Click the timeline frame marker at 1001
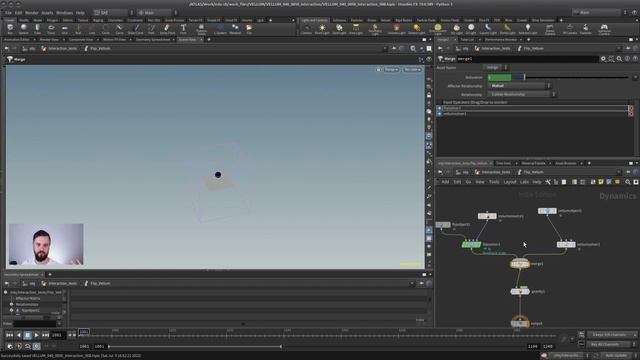640x360 pixels. (84, 332)
